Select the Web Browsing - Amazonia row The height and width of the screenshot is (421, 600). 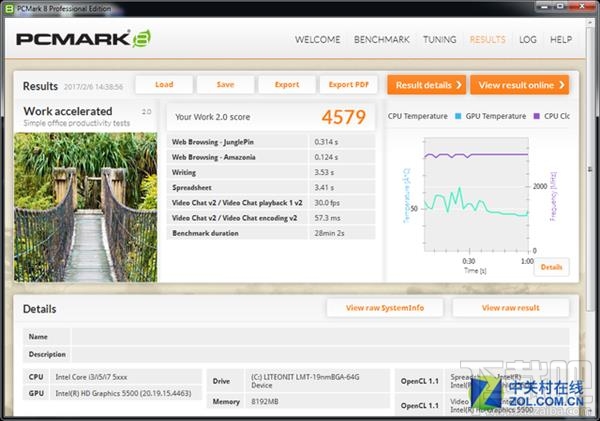(x=271, y=157)
